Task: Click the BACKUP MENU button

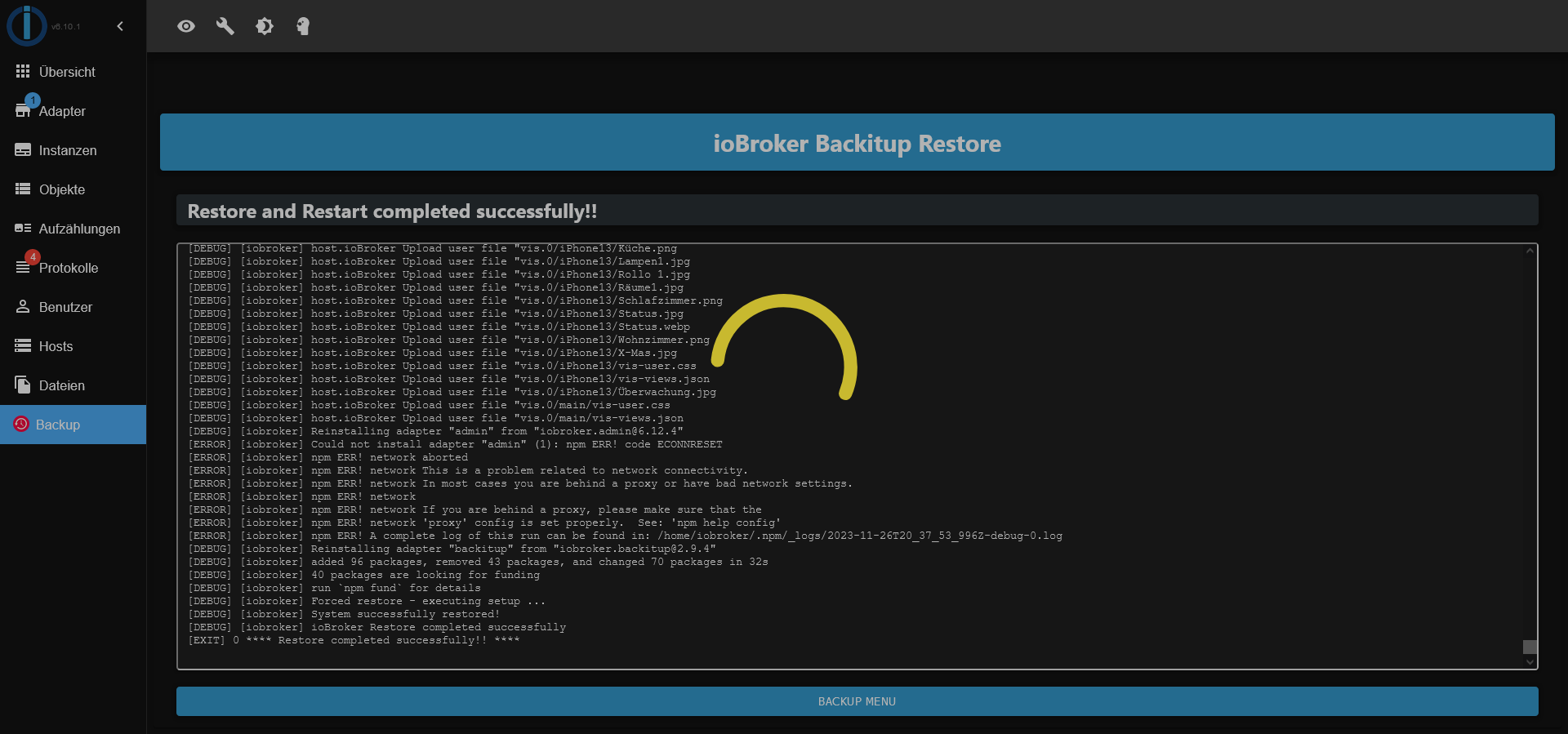Action: point(857,701)
